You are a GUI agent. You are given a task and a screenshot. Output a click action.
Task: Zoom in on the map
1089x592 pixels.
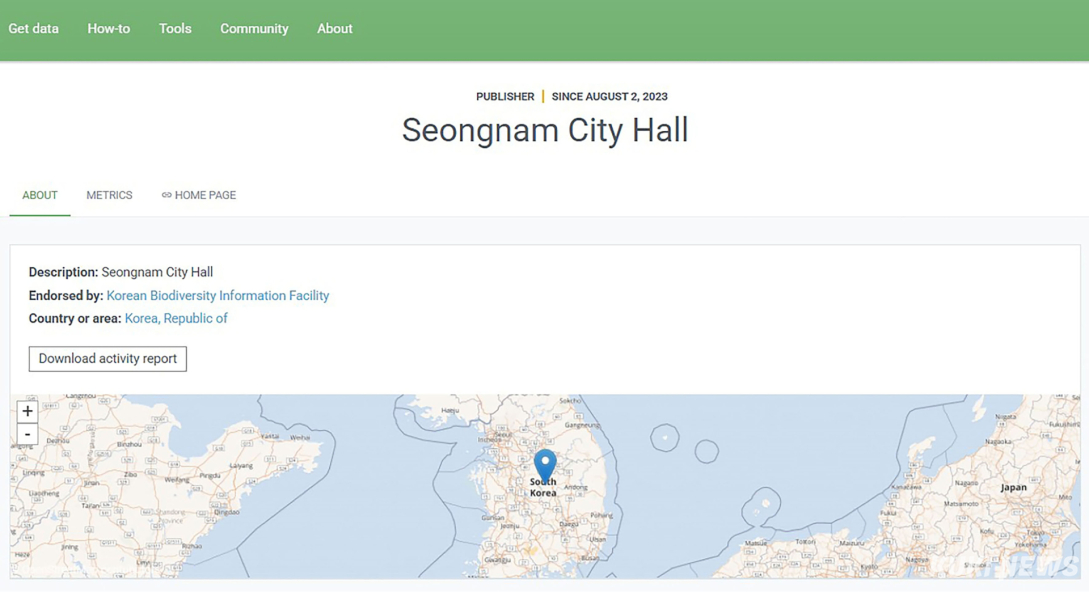(x=27, y=411)
